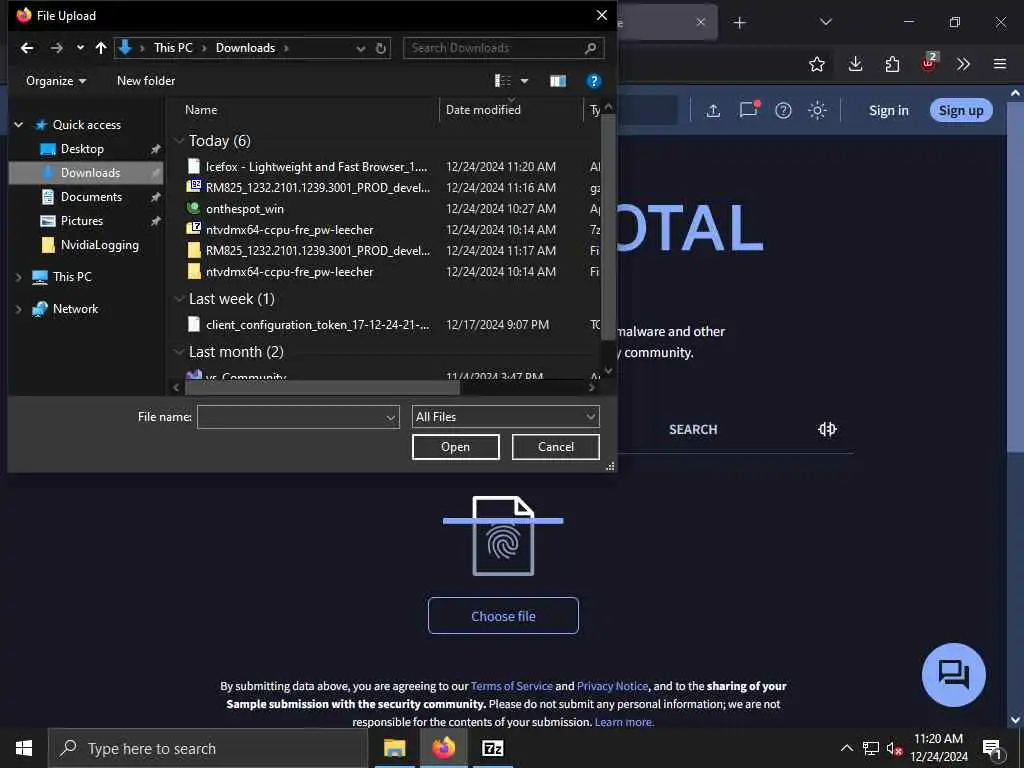Click the Open button
Viewport: 1024px width, 768px height.
pos(455,447)
